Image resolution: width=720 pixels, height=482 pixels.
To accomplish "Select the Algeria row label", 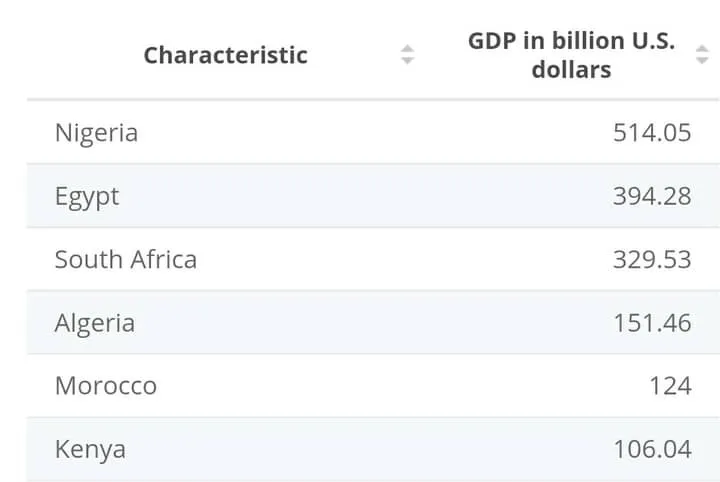I will coord(95,323).
